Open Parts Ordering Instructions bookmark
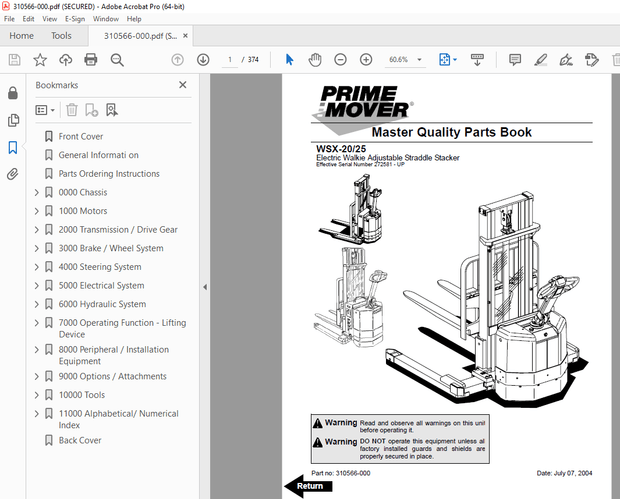This screenshot has height=499, width=620. 109,174
